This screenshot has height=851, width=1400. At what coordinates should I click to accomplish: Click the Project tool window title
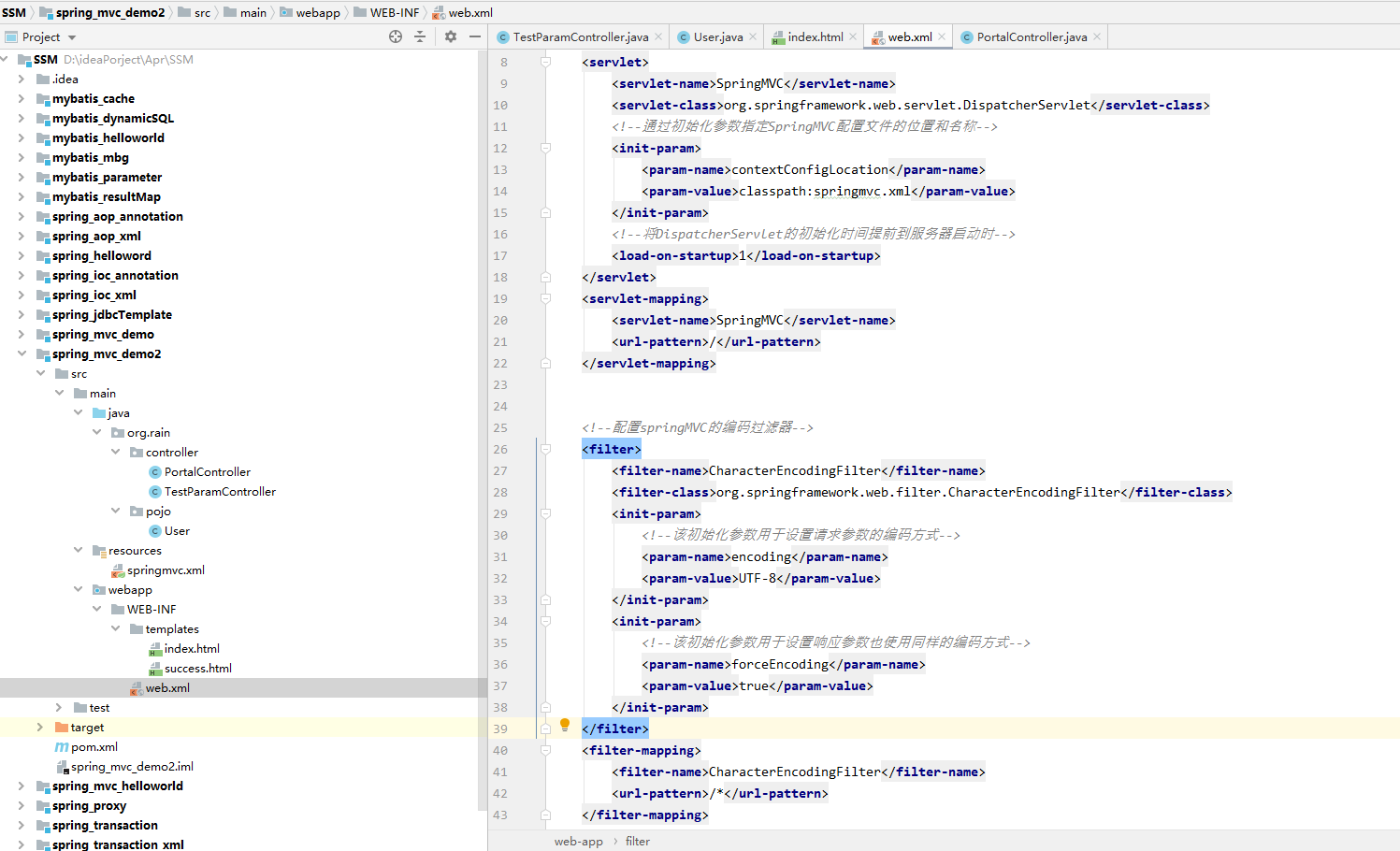click(41, 36)
